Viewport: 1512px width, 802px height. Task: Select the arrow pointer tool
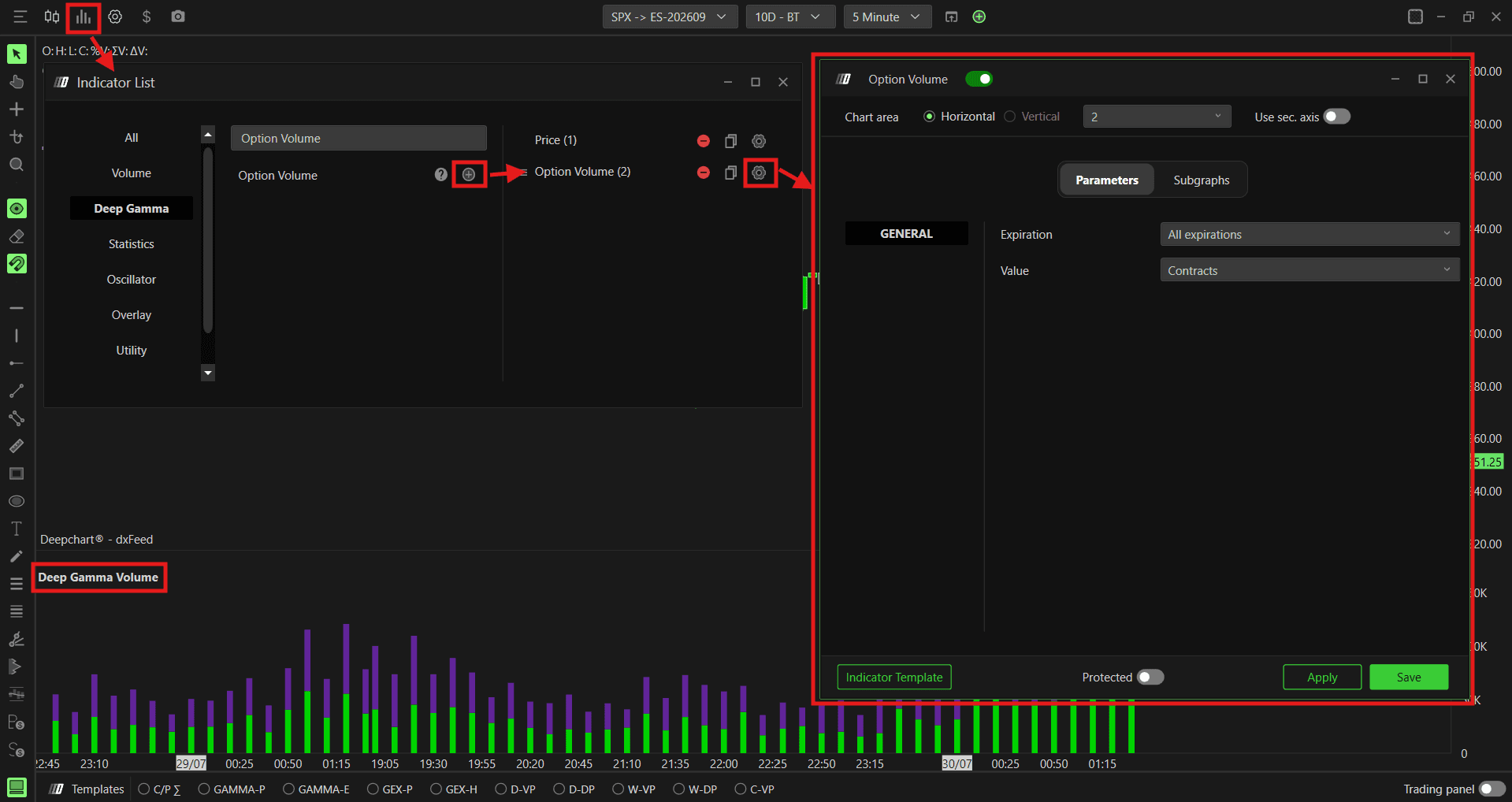(x=17, y=54)
